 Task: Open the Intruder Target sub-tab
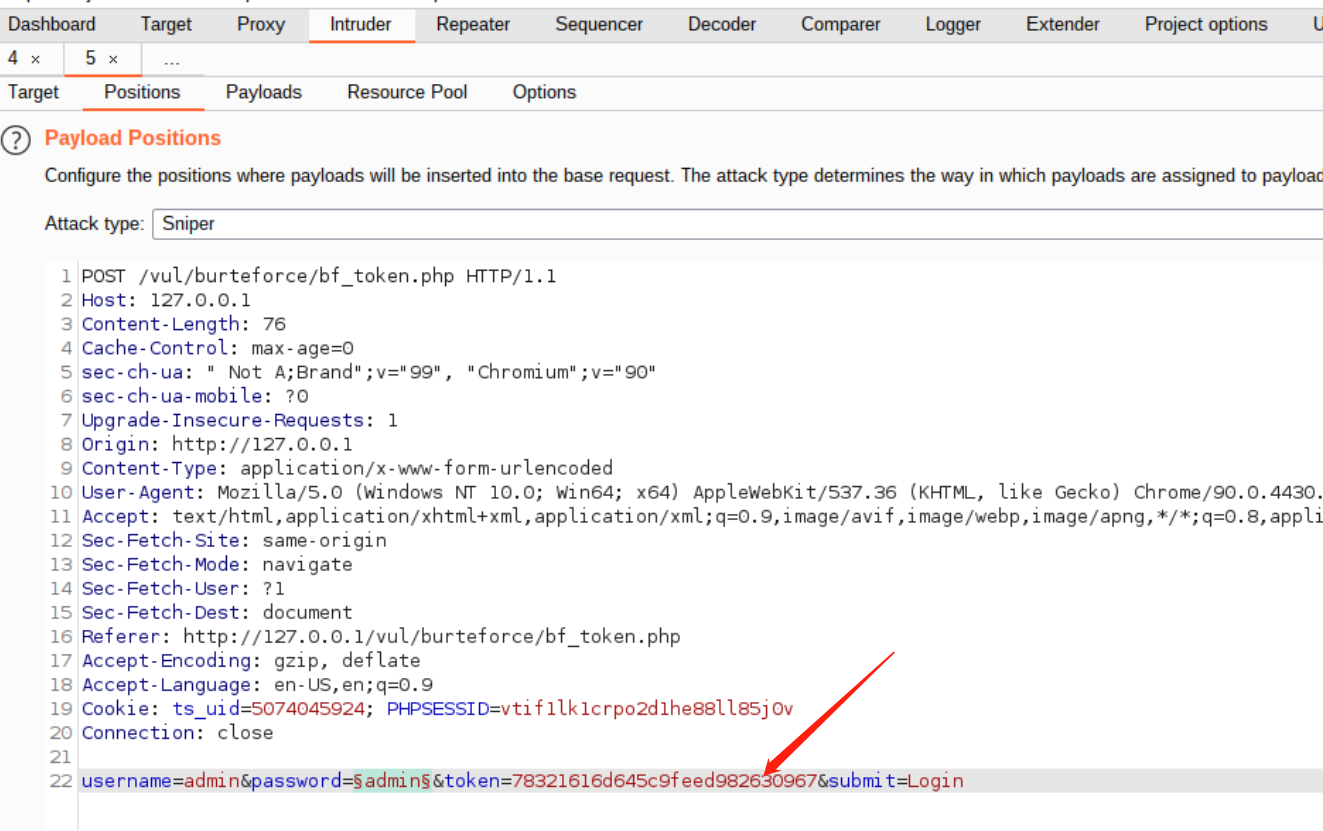point(34,93)
